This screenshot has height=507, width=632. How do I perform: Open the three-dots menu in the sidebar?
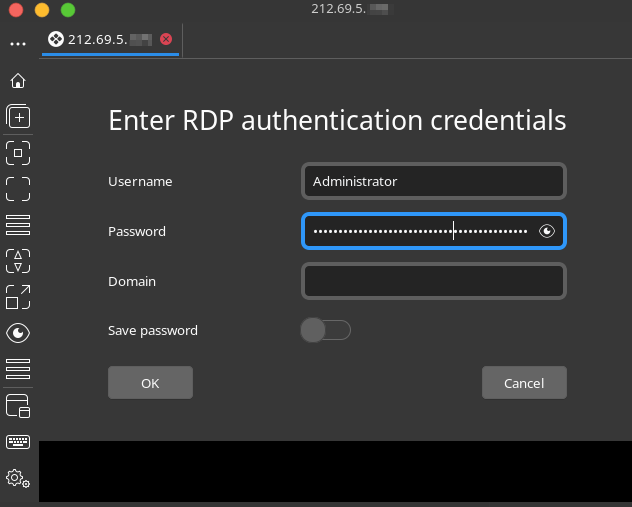click(x=18, y=45)
